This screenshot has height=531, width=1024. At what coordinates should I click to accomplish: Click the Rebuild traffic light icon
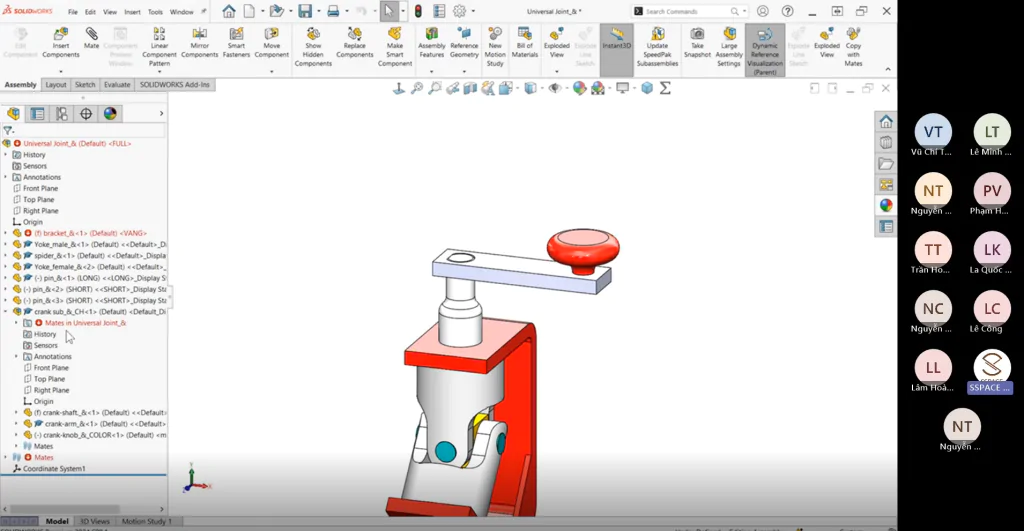[x=418, y=11]
